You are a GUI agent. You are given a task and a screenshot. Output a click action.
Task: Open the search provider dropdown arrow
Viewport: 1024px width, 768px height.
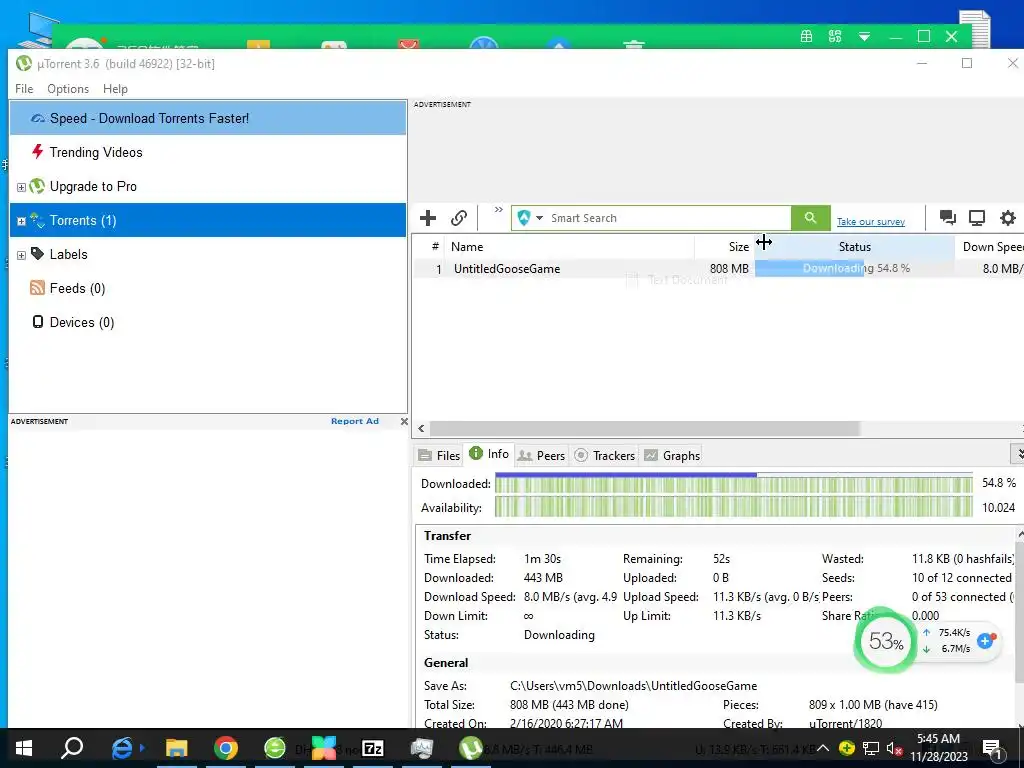point(539,218)
